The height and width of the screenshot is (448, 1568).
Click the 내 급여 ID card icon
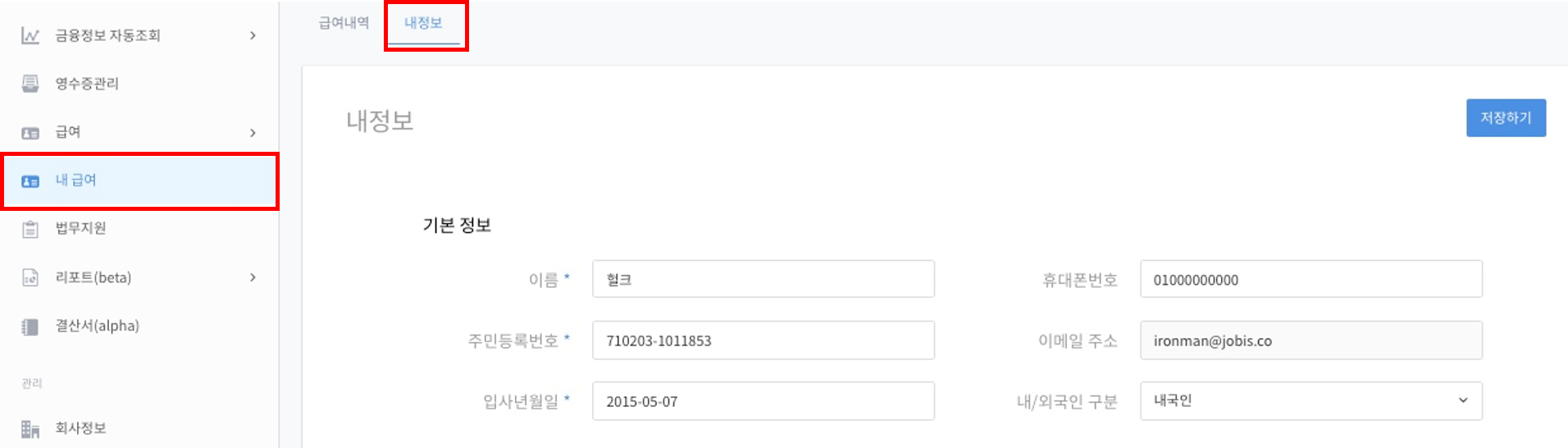point(30,181)
